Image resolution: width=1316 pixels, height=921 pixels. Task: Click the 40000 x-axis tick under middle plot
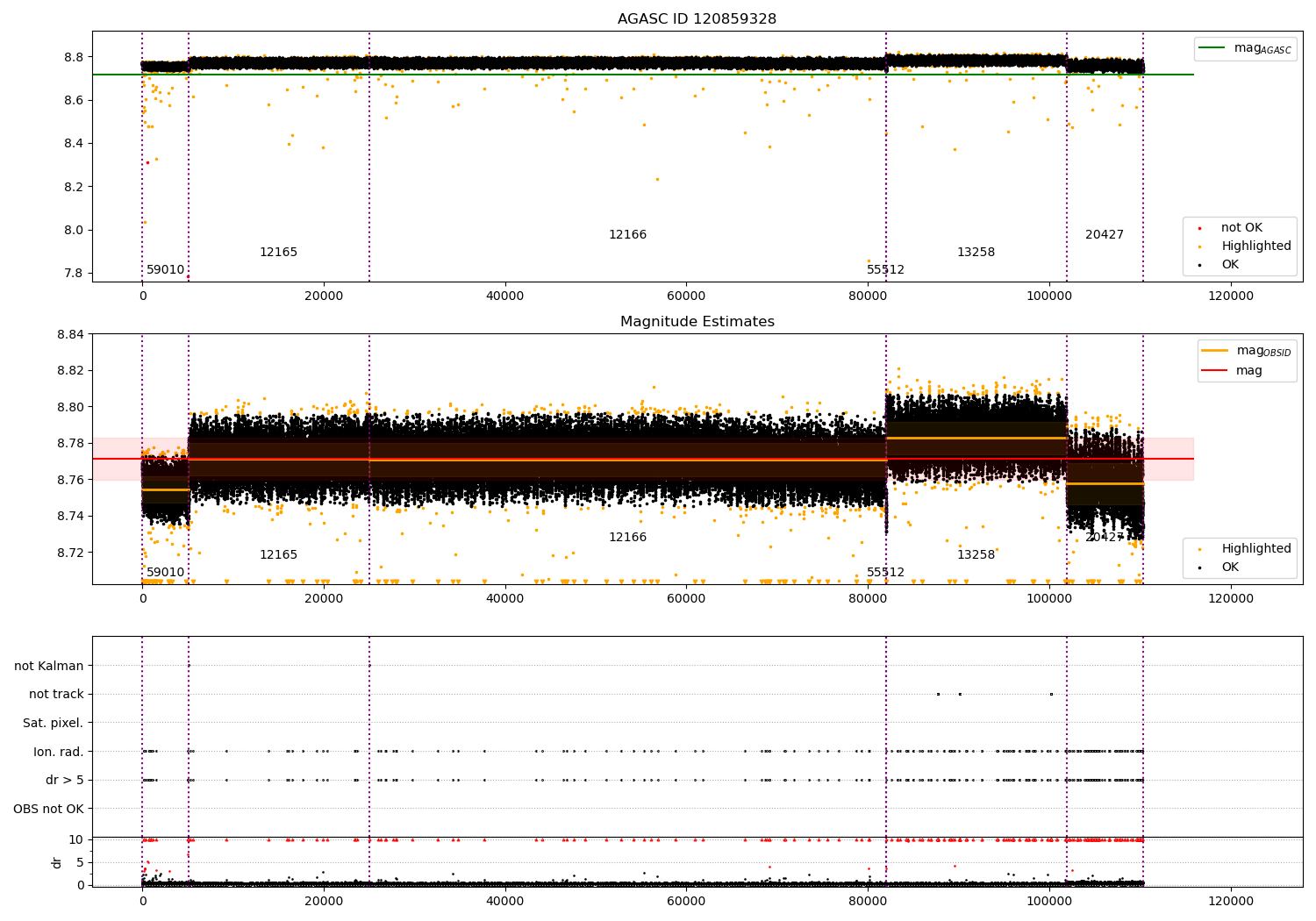click(x=505, y=599)
